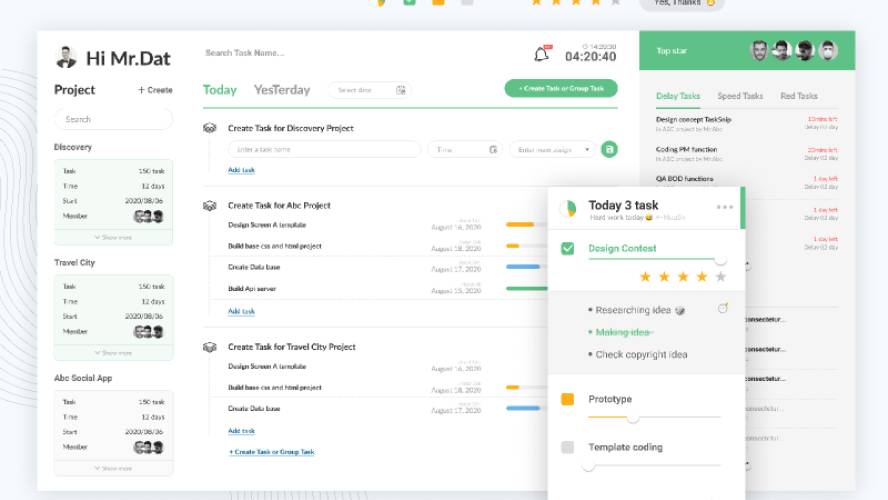Check the Template coding checkbox
The width and height of the screenshot is (888, 500).
pos(568,447)
